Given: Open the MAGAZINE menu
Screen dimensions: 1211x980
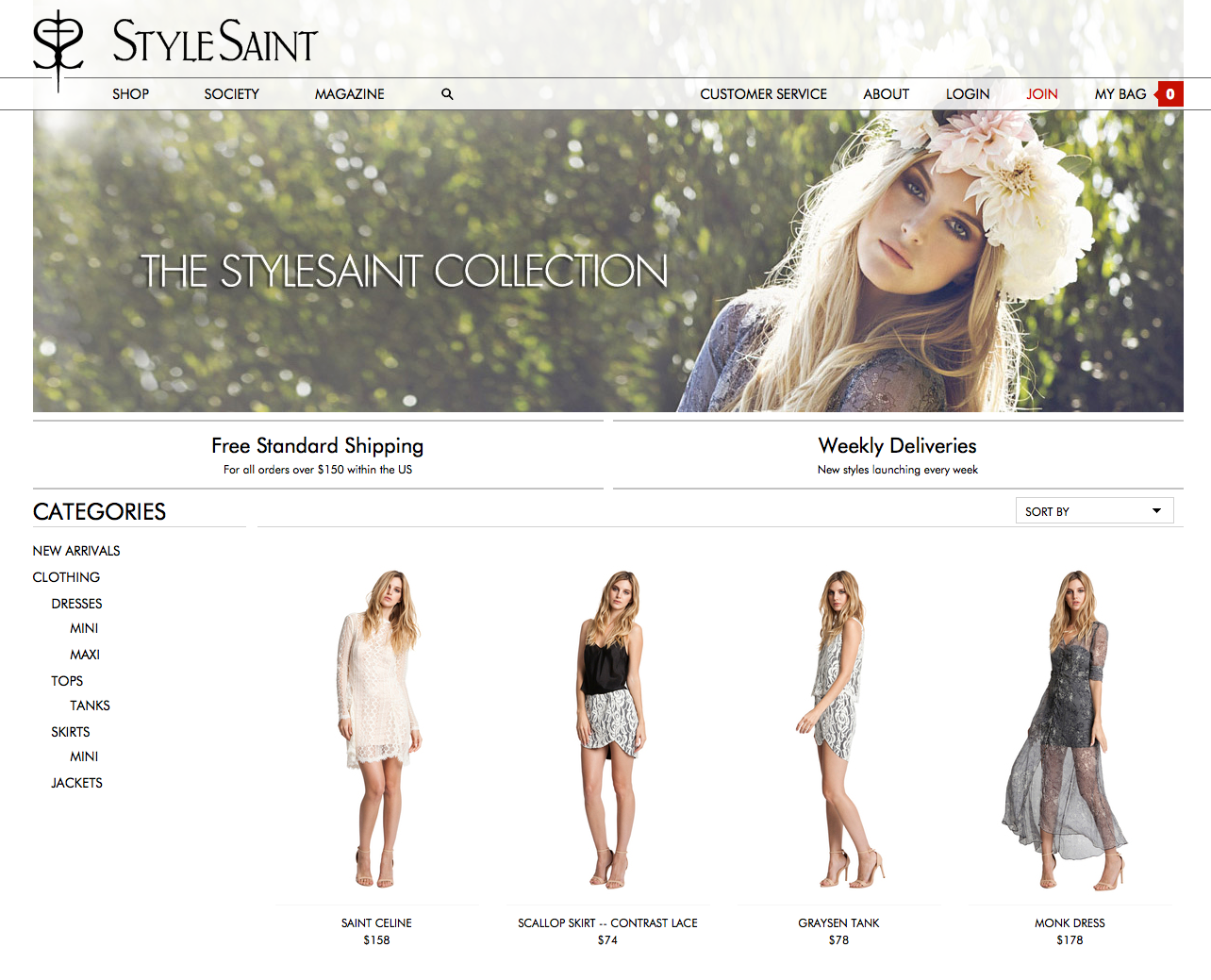Looking at the screenshot, I should coord(349,93).
